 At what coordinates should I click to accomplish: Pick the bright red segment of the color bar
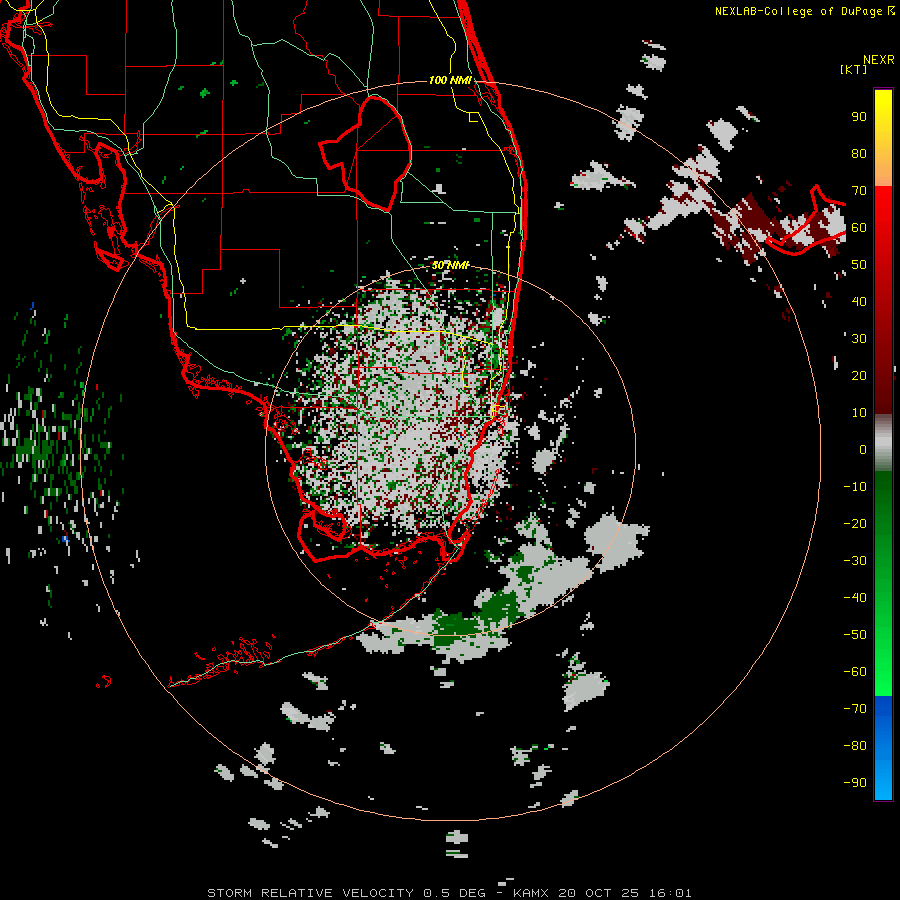tap(883, 210)
